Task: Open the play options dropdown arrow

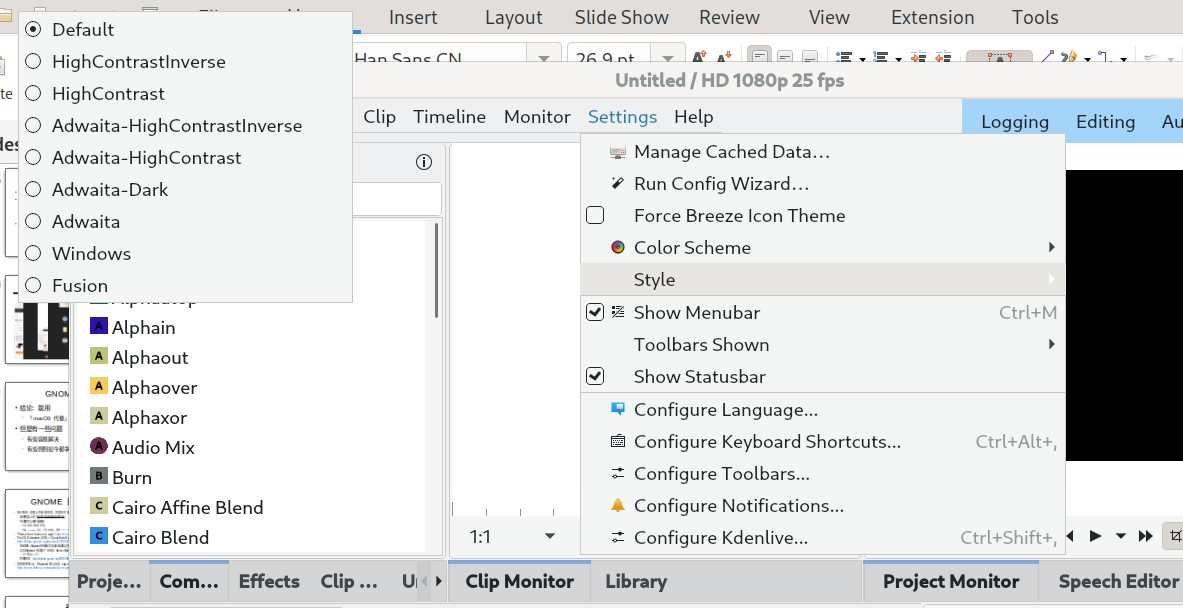Action: [1120, 536]
